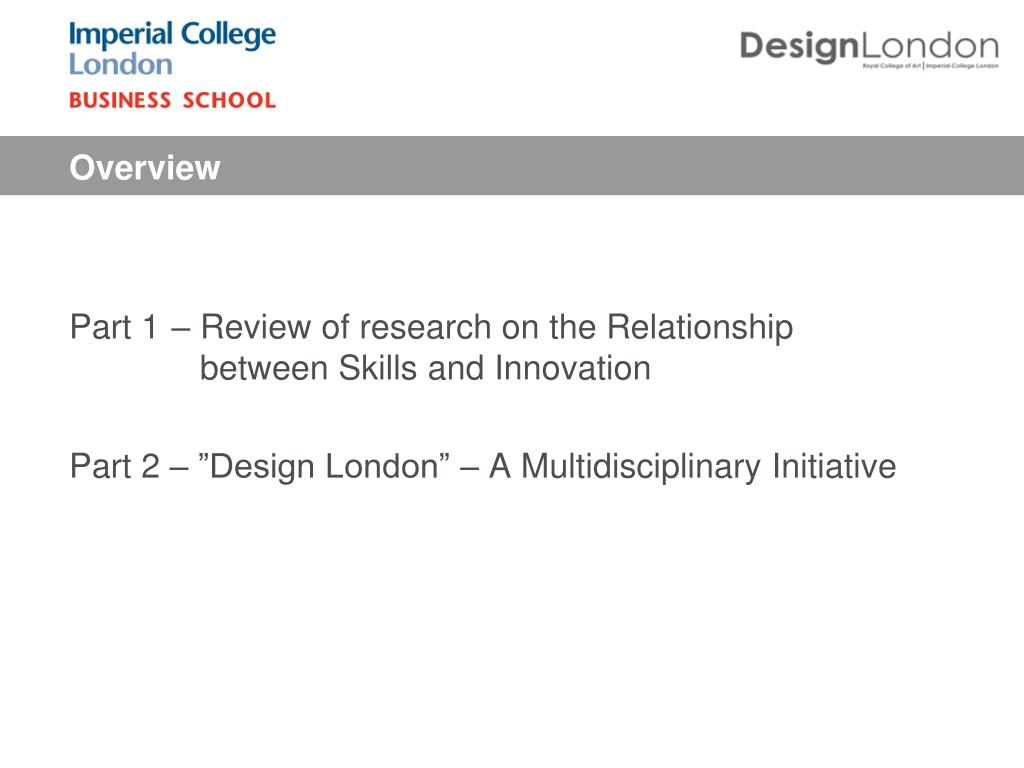This screenshot has height=768, width=1024.
Task: Select the Part 1 label
Action: click(114, 327)
